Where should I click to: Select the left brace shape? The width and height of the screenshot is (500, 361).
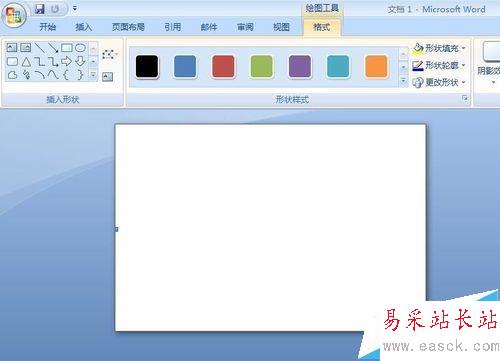[x=66, y=75]
